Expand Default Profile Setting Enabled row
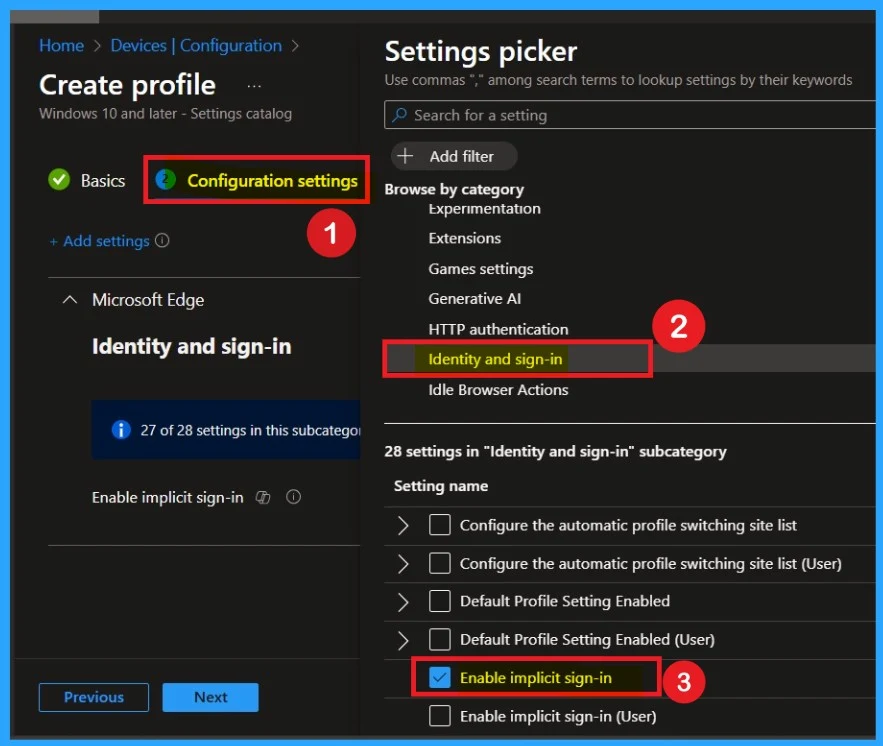Screen dimensions: 883x746 403,602
